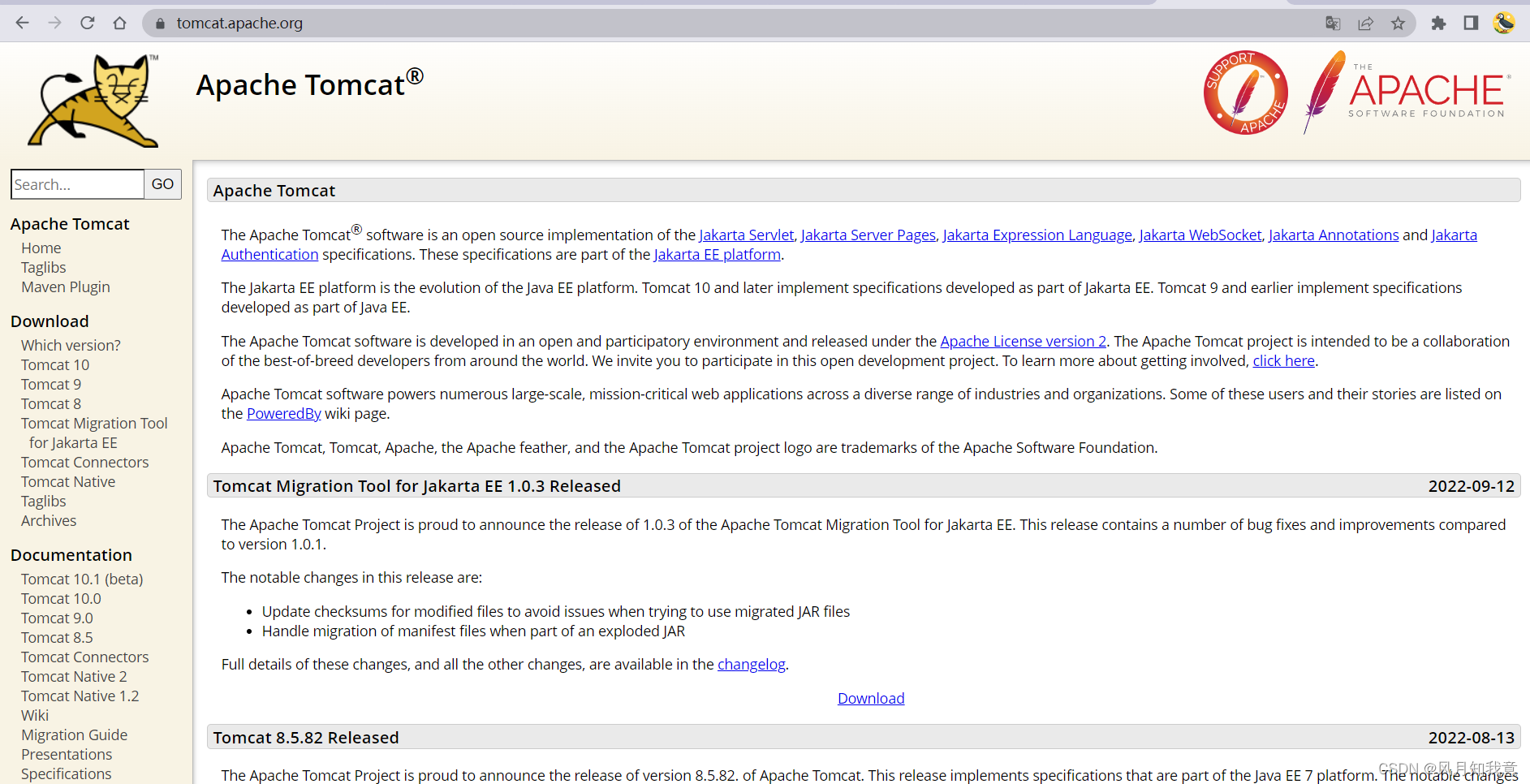Open the changelog link
This screenshot has width=1530, height=784.
[751, 664]
